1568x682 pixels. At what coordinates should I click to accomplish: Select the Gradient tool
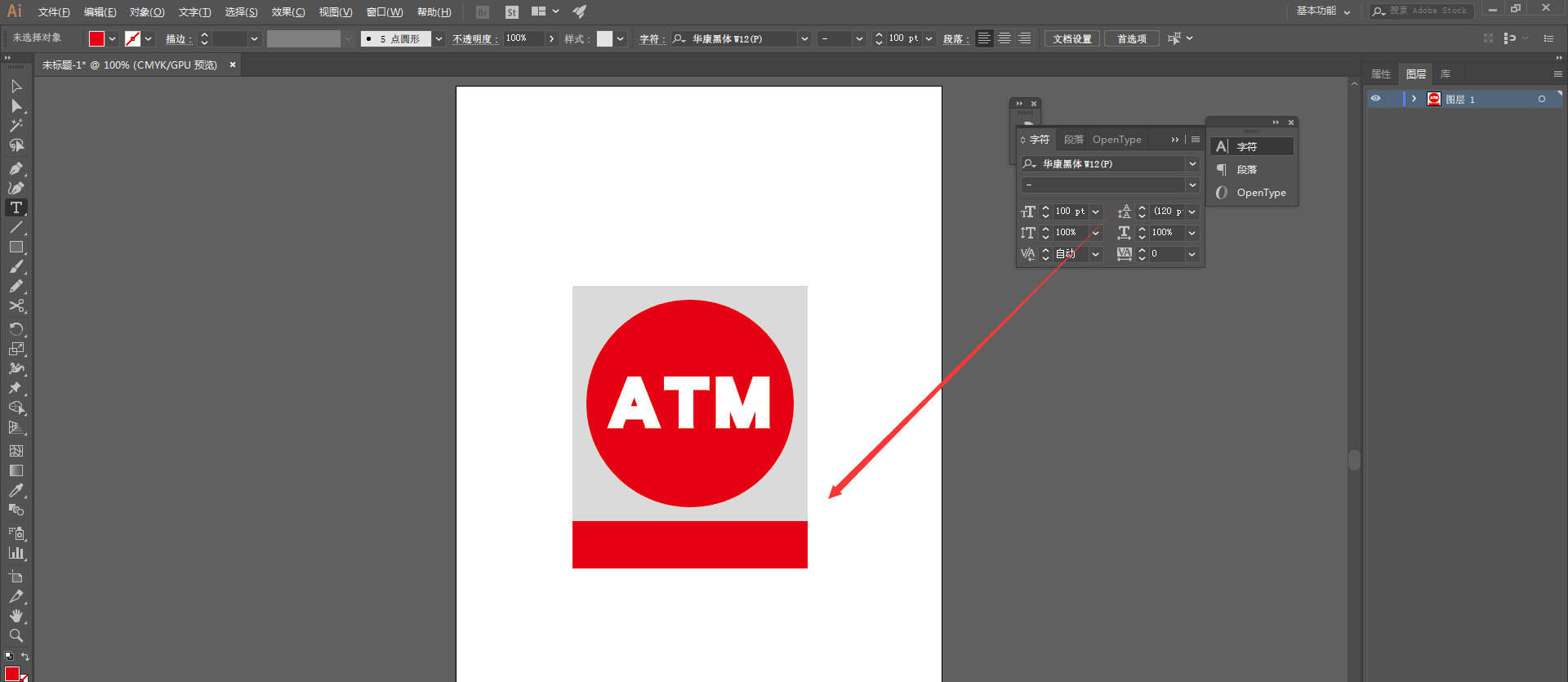tap(16, 470)
